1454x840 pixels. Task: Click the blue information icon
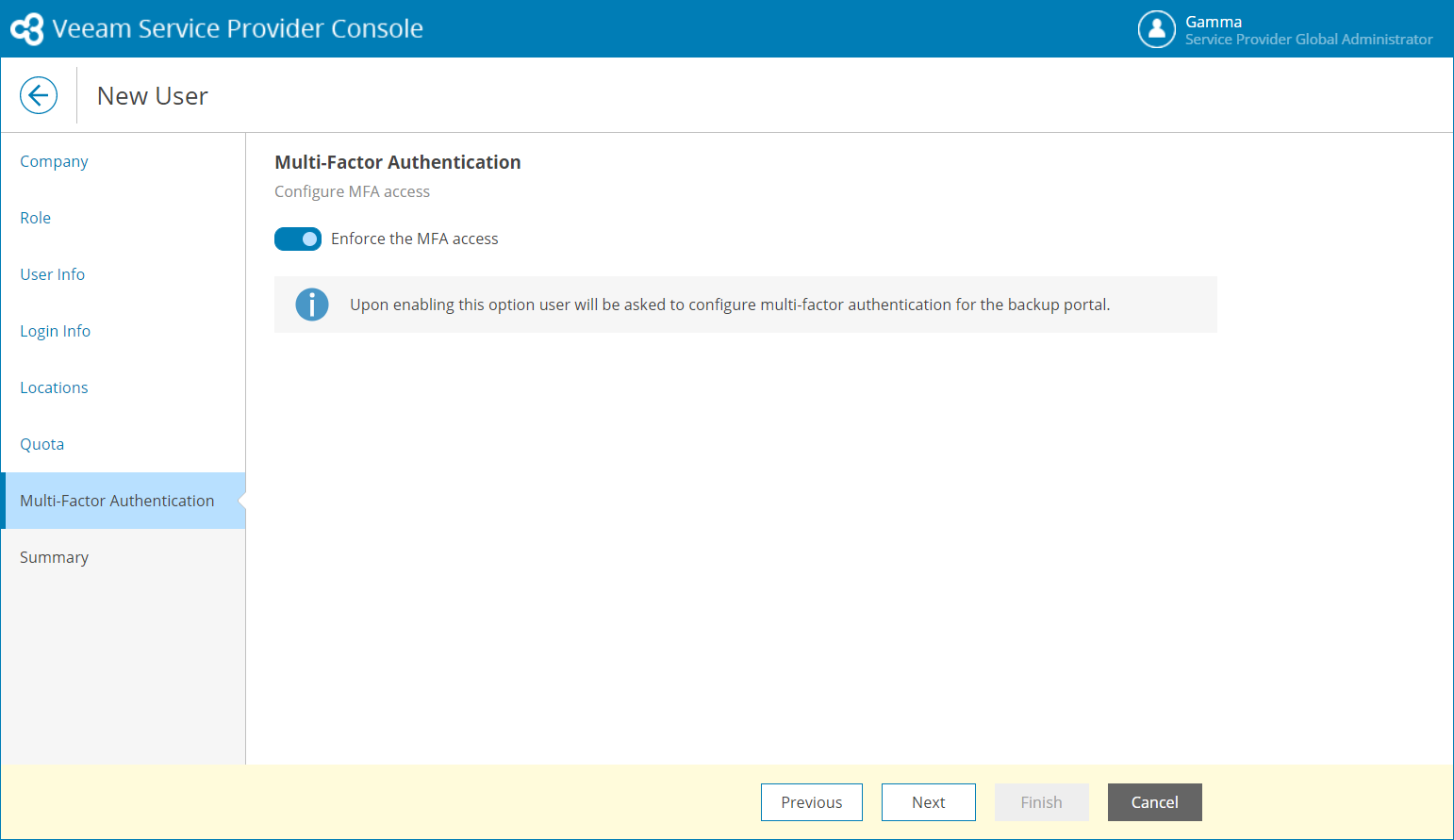point(312,305)
